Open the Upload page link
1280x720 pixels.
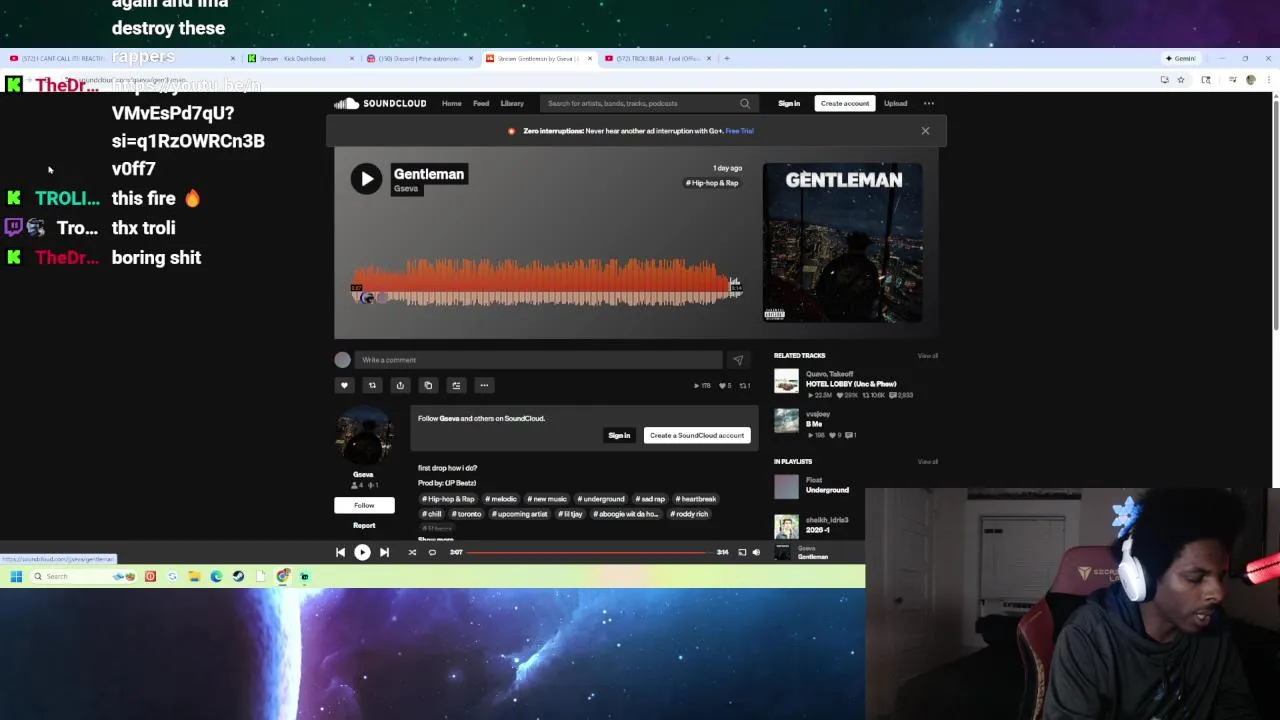895,103
